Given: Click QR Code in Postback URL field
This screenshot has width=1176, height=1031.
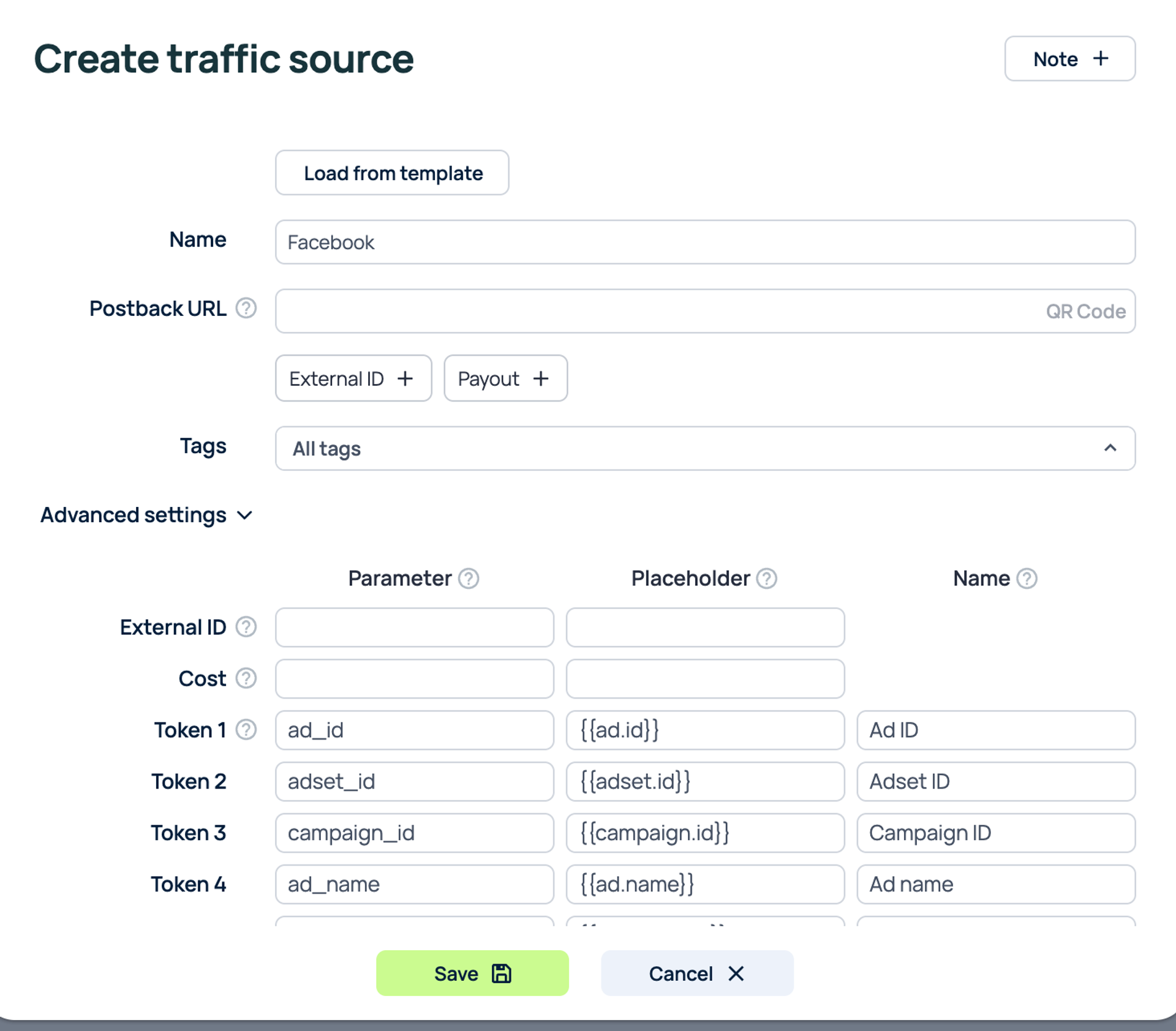Looking at the screenshot, I should pyautogui.click(x=1085, y=311).
